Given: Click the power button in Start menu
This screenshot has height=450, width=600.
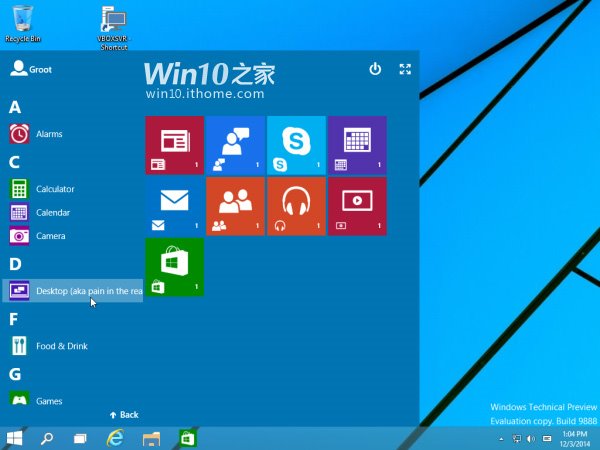Looking at the screenshot, I should pos(375,69).
